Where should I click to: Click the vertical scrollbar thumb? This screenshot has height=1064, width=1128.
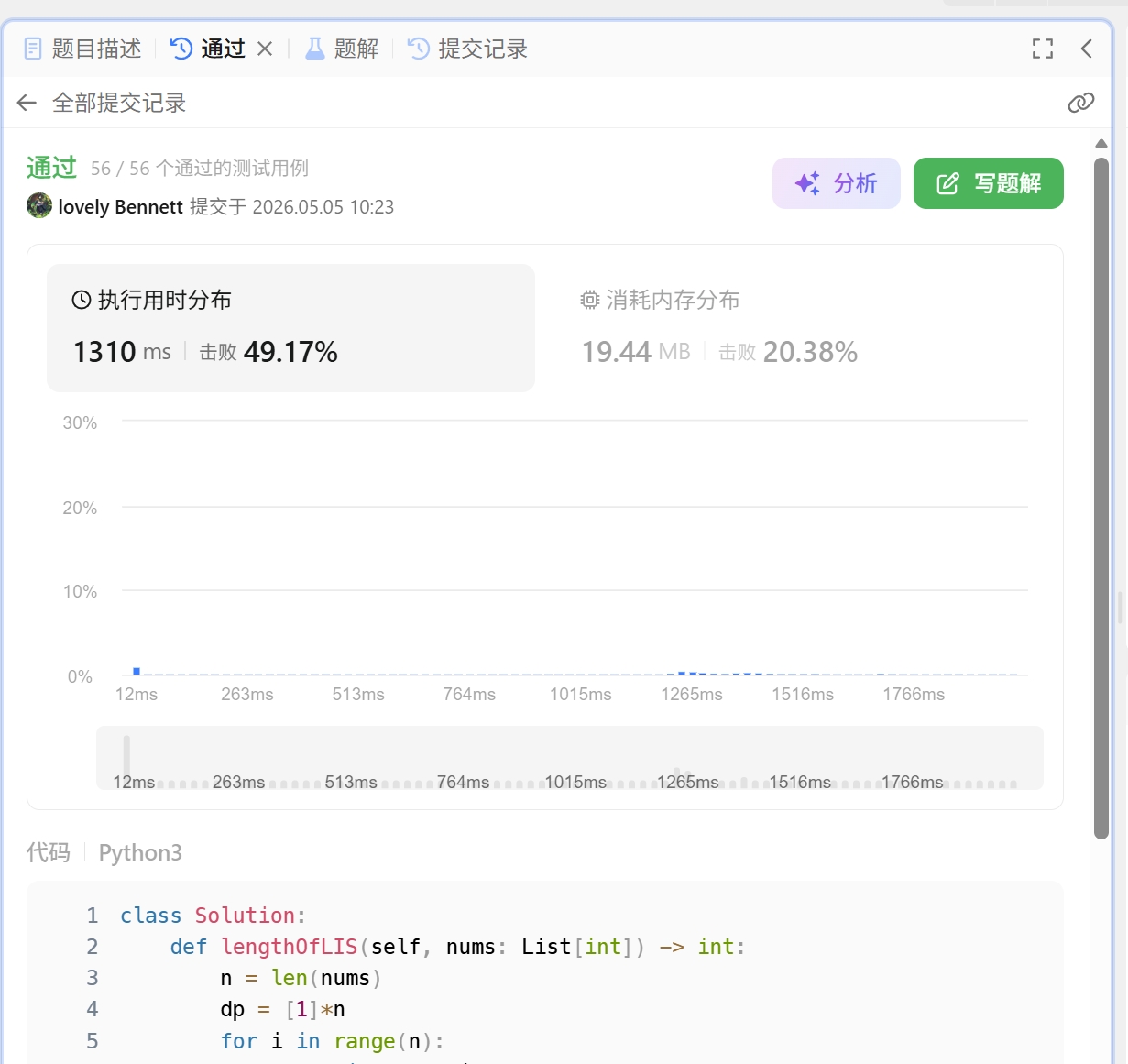click(1101, 499)
